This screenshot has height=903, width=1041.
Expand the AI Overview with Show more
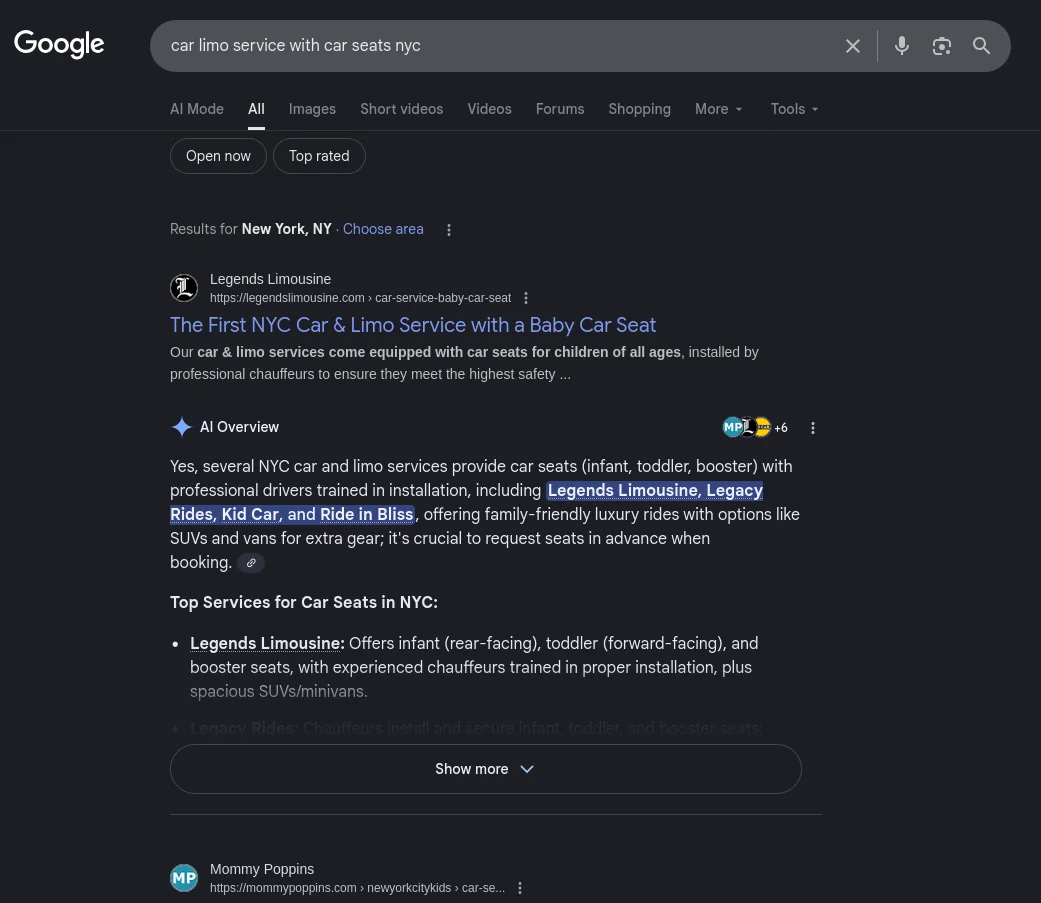pyautogui.click(x=485, y=768)
